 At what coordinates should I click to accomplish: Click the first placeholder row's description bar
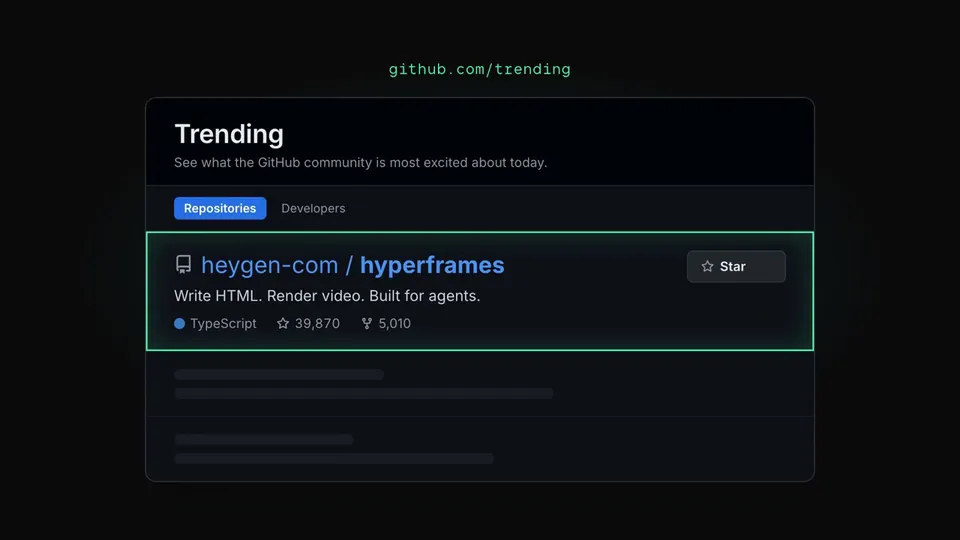click(364, 393)
